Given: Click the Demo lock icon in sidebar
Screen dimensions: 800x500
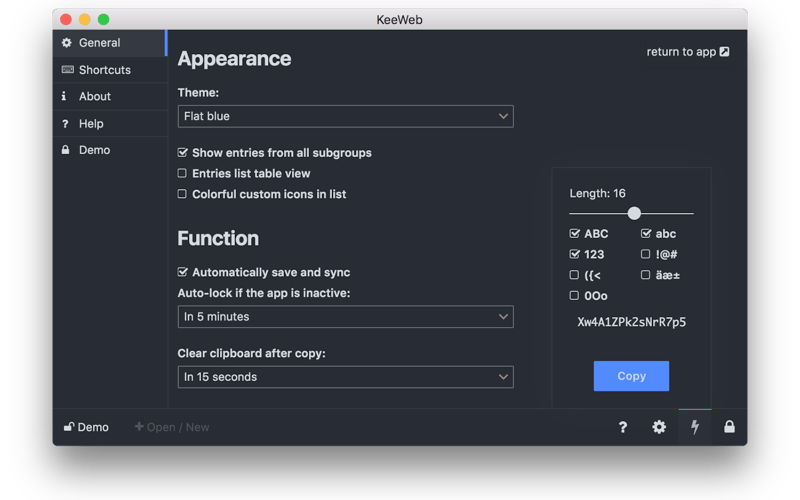Looking at the screenshot, I should tap(65, 150).
